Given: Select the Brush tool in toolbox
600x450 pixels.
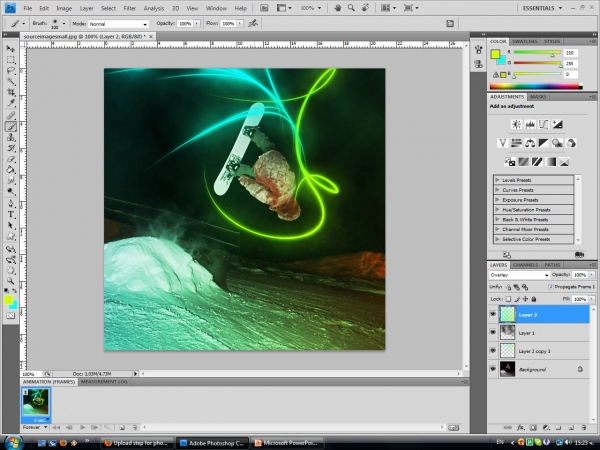Looking at the screenshot, I should (x=10, y=127).
